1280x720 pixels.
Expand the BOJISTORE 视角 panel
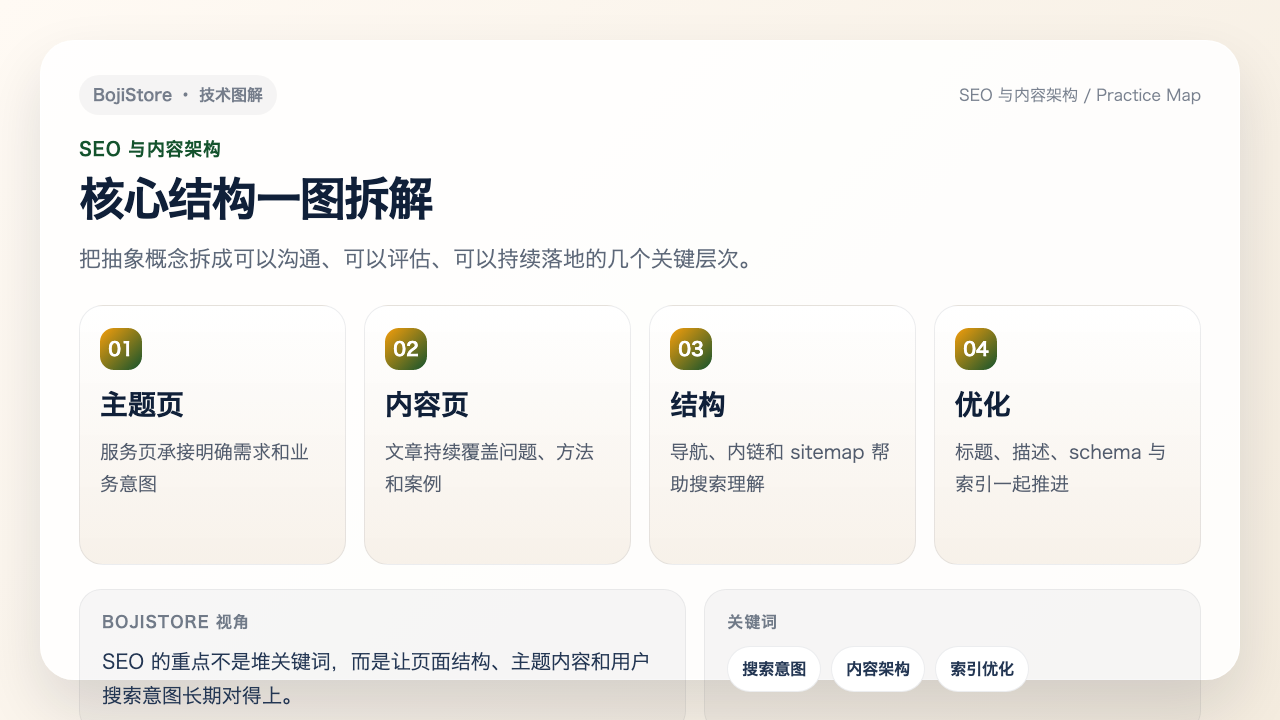382,650
